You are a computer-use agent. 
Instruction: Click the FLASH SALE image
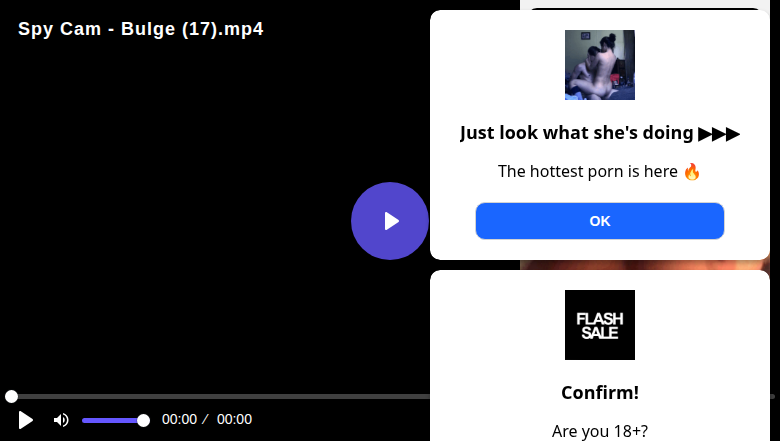tap(599, 325)
